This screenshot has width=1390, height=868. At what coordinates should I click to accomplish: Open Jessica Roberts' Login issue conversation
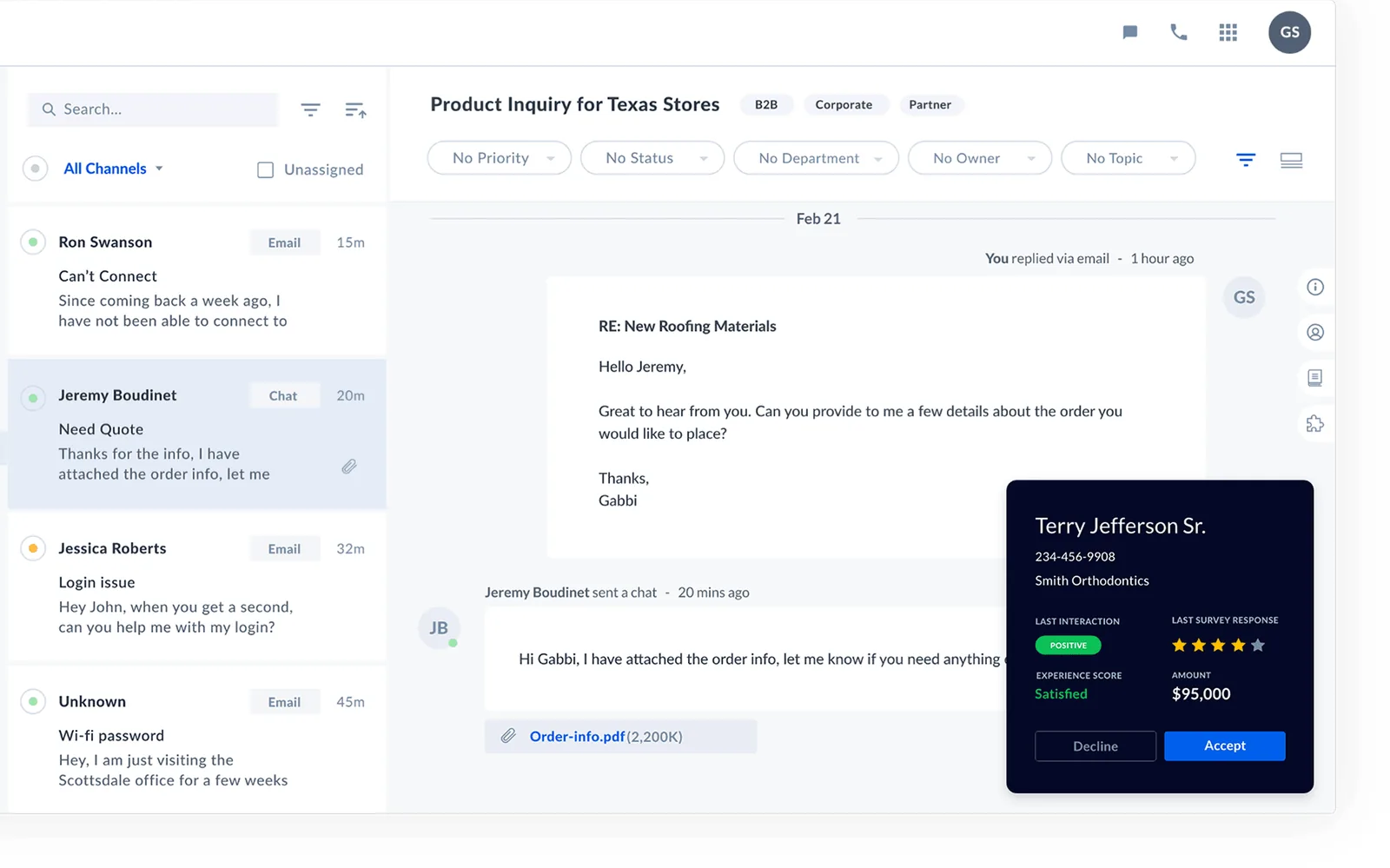click(197, 587)
